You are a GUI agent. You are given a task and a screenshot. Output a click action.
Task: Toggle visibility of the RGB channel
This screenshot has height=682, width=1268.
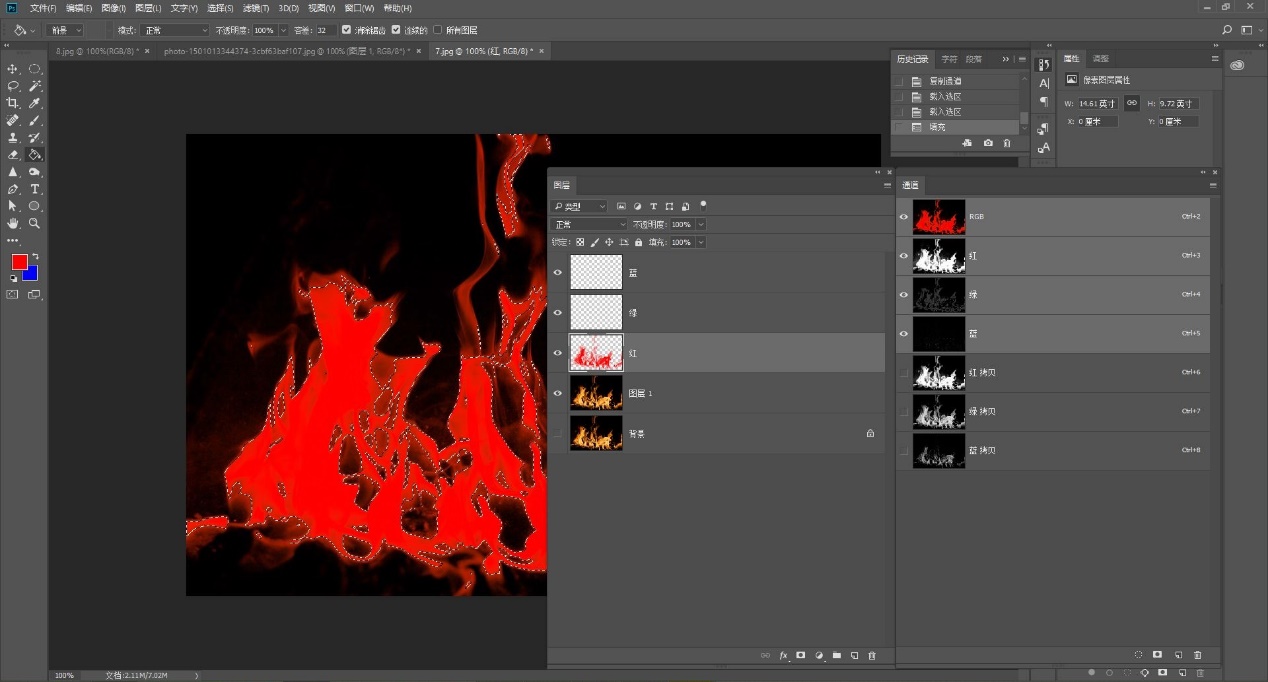click(x=904, y=216)
